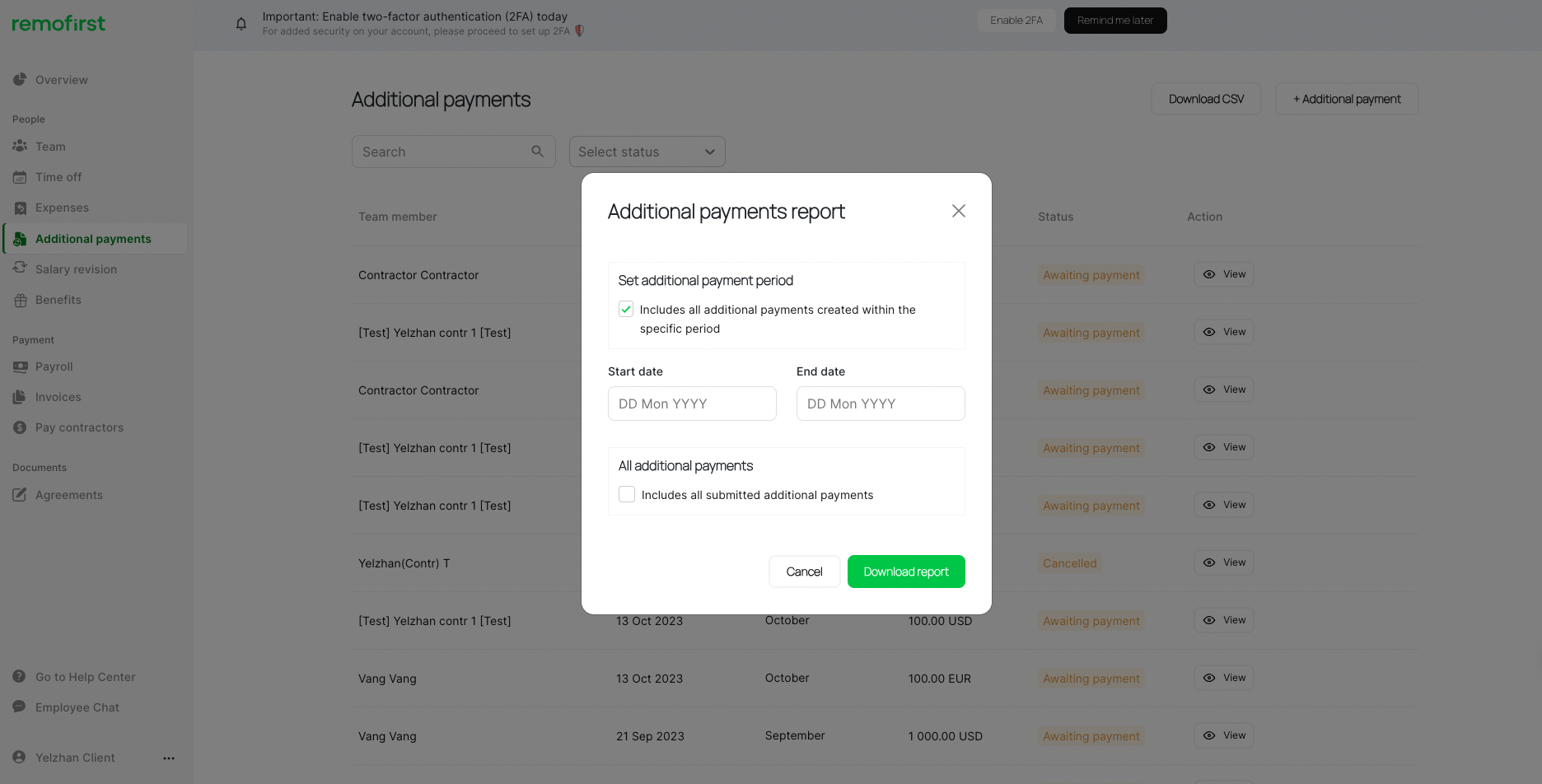Go to Help Center link
This screenshot has width=1542, height=784.
pos(86,677)
